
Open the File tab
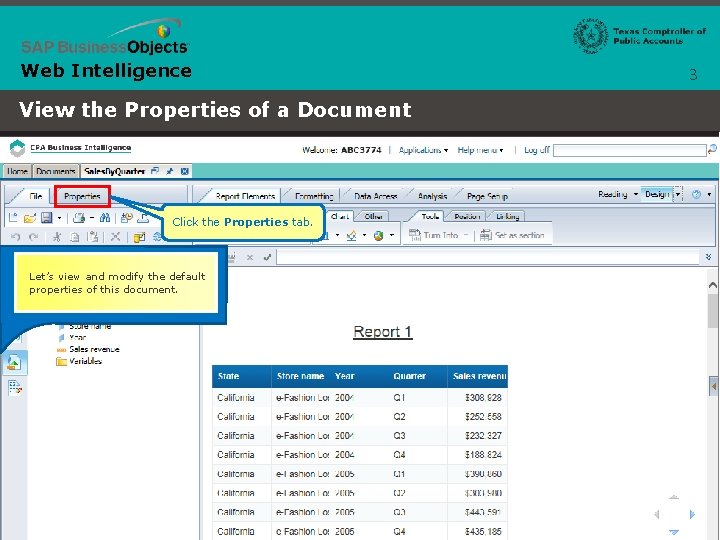pyautogui.click(x=35, y=196)
